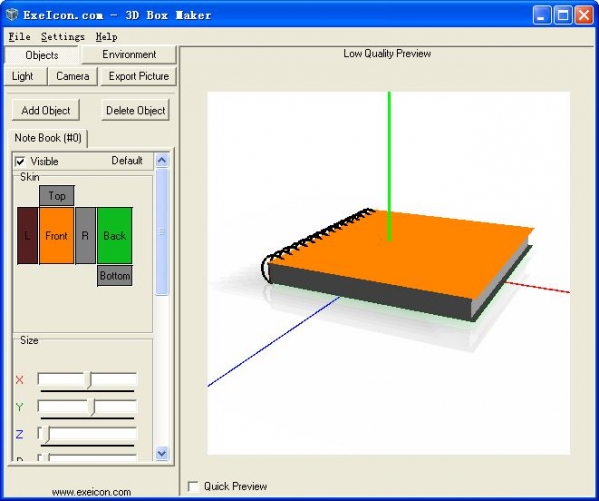Screen dimensions: 599x501
Task: Click the scroll down arrow of object panel
Action: point(162,453)
